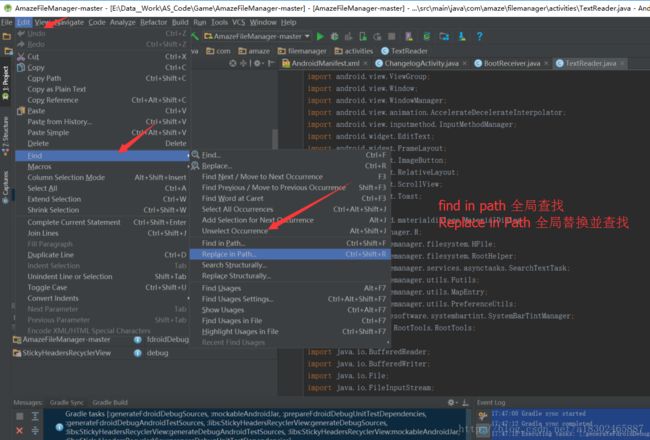Open the Structure side tool tab

pos(5,136)
